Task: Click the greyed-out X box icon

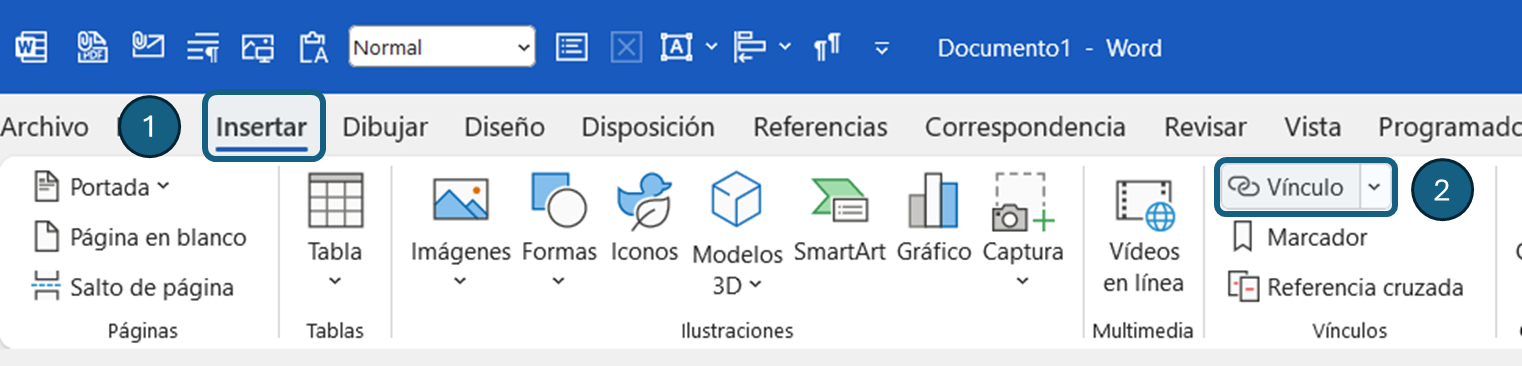Action: (x=626, y=47)
